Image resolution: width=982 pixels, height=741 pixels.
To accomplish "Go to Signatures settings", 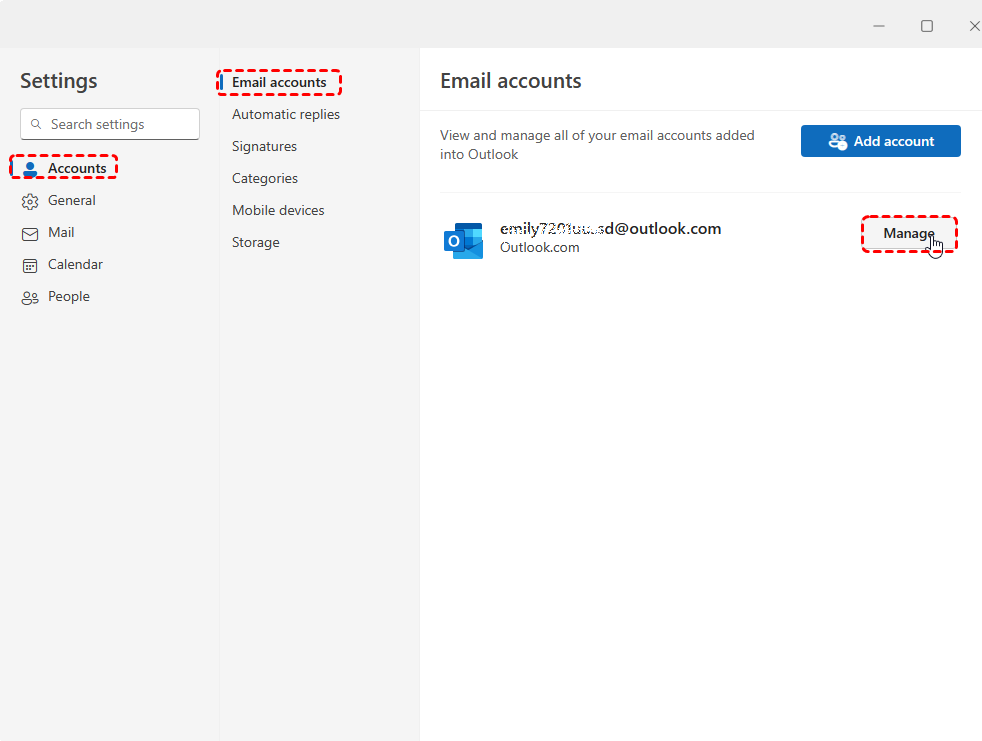I will [x=264, y=147].
